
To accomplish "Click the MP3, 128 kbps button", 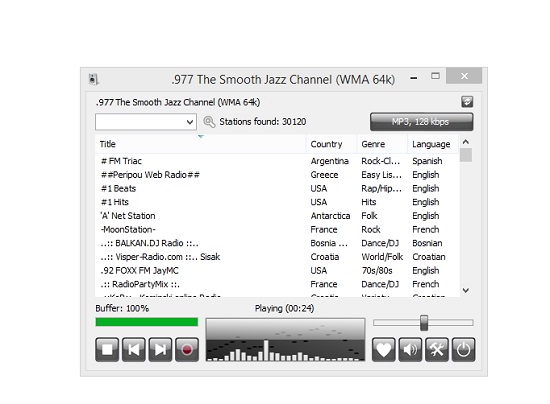I will click(x=422, y=122).
